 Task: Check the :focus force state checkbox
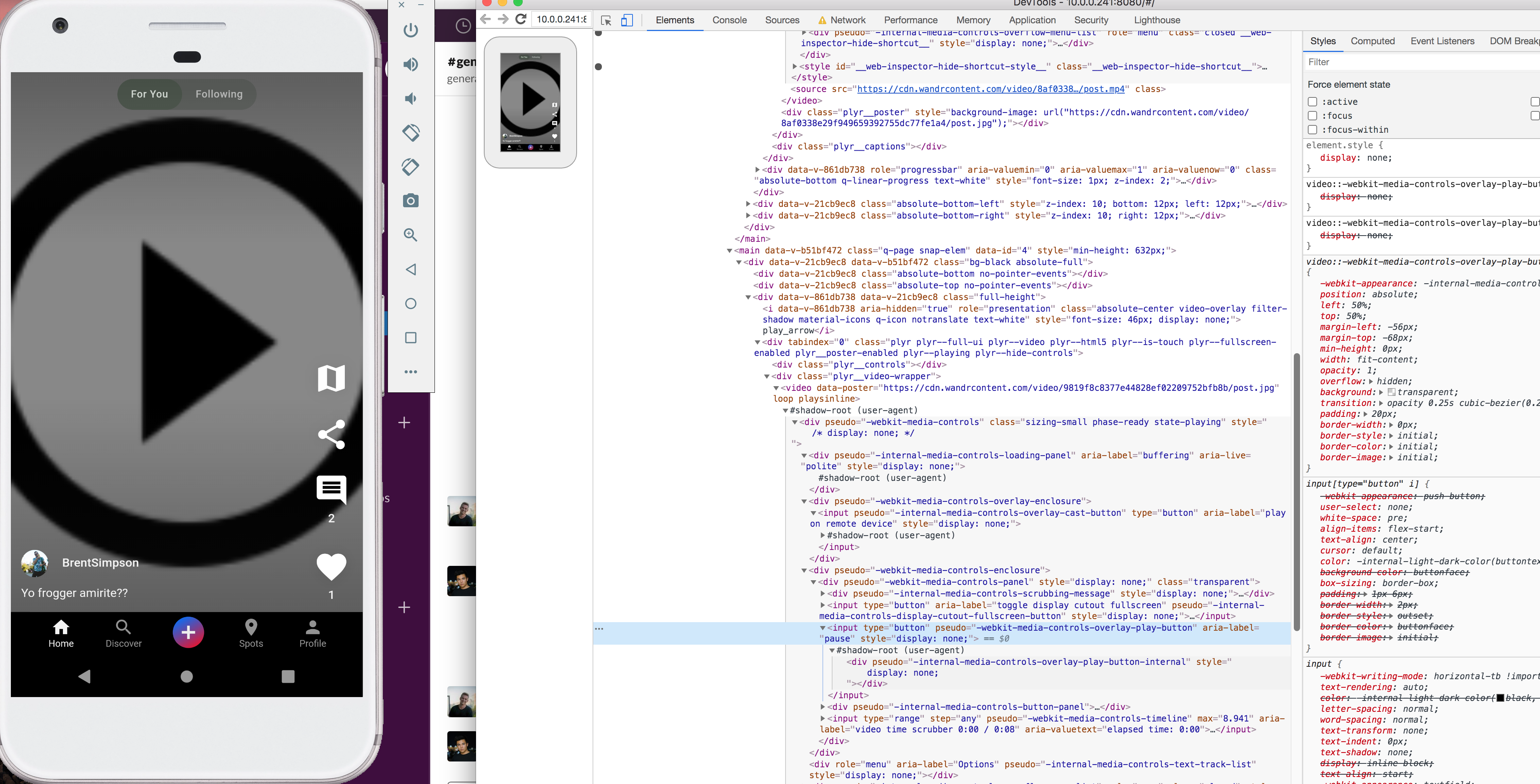[x=1312, y=116]
